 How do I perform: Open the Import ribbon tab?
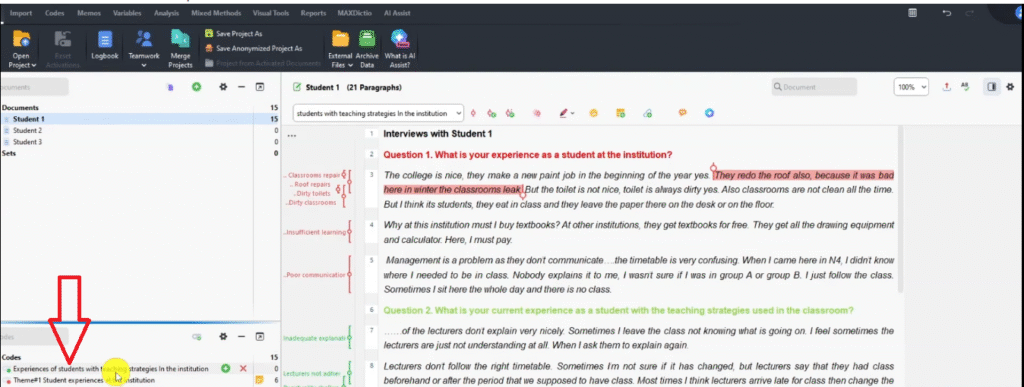(x=21, y=13)
